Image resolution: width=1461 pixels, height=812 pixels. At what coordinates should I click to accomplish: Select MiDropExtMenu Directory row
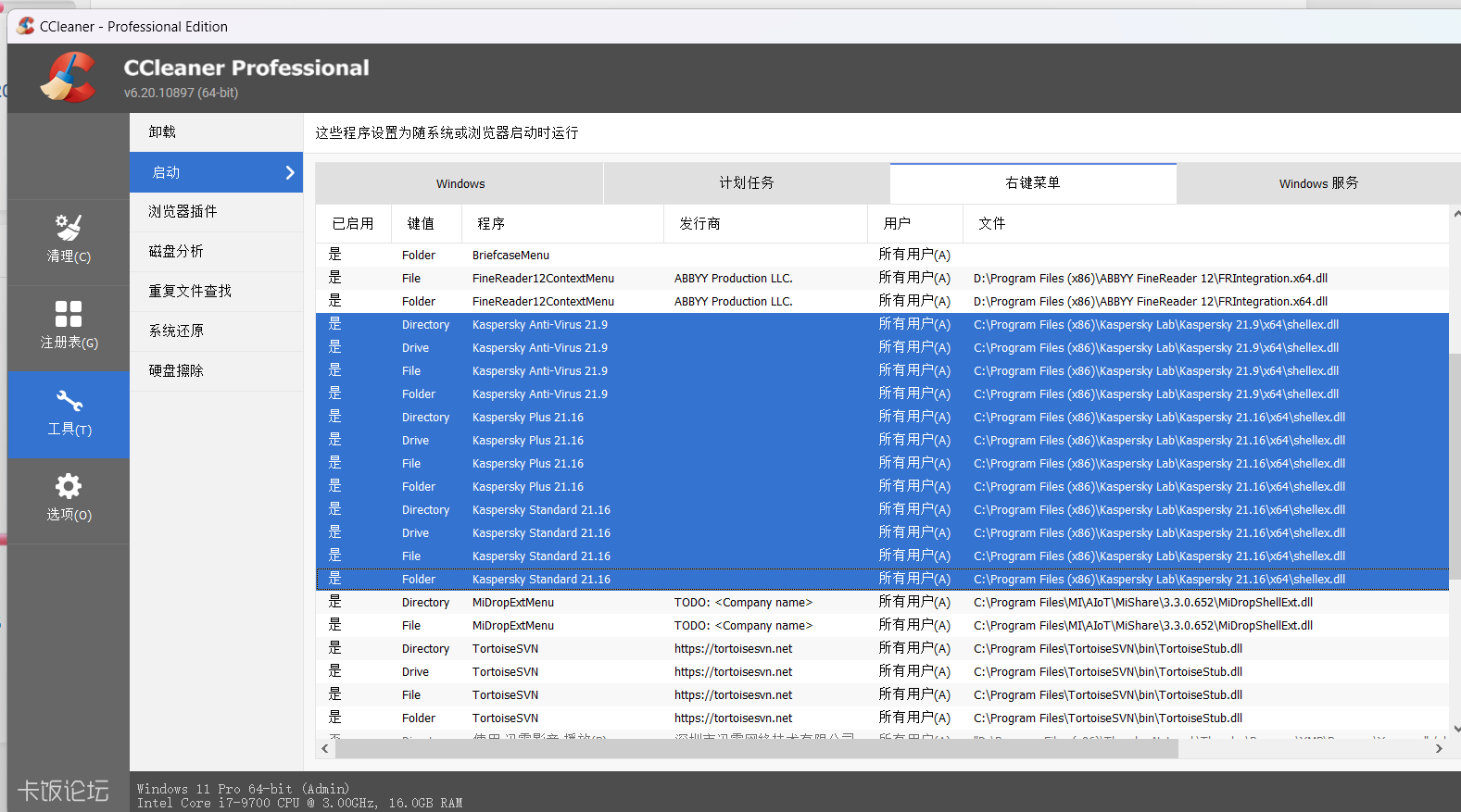[882, 602]
